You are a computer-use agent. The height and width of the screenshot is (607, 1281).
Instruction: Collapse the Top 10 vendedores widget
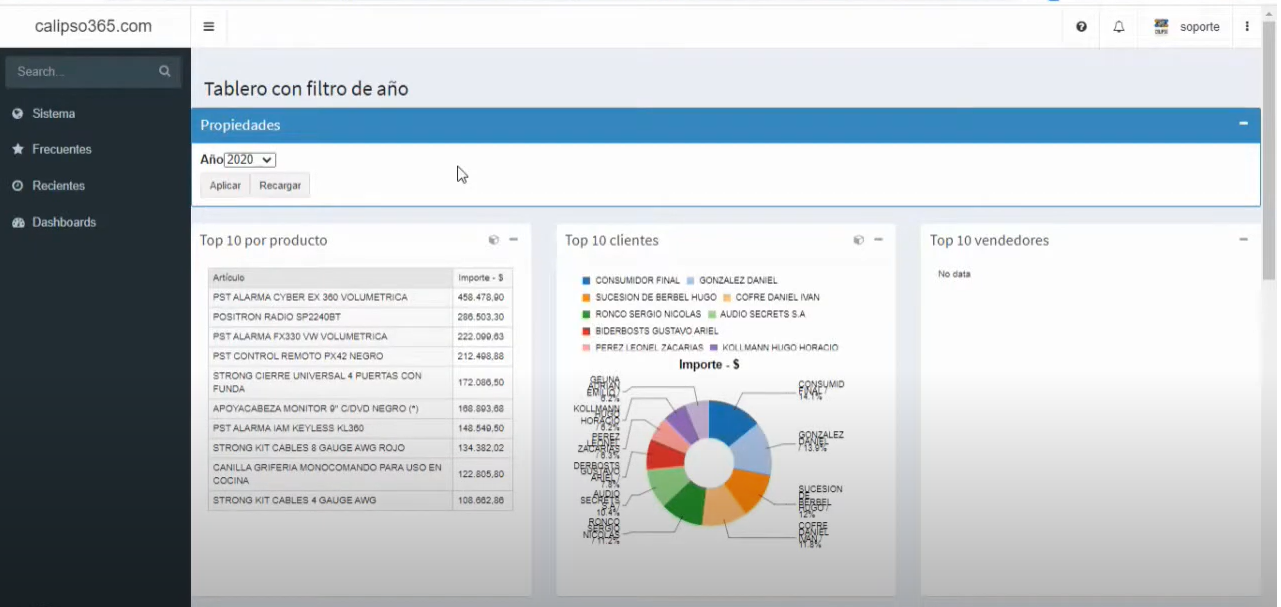pyautogui.click(x=1243, y=240)
